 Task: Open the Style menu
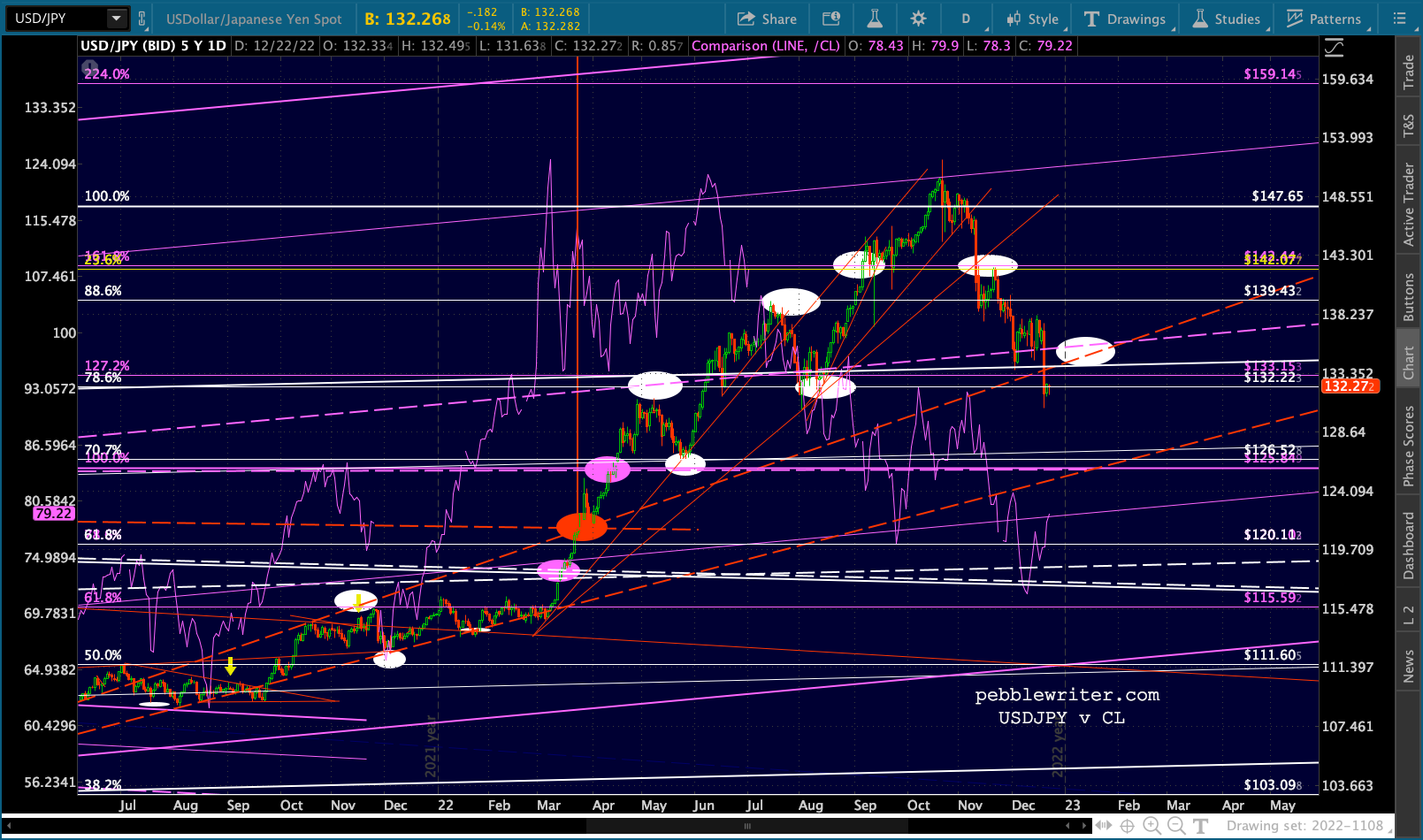coord(1033,19)
